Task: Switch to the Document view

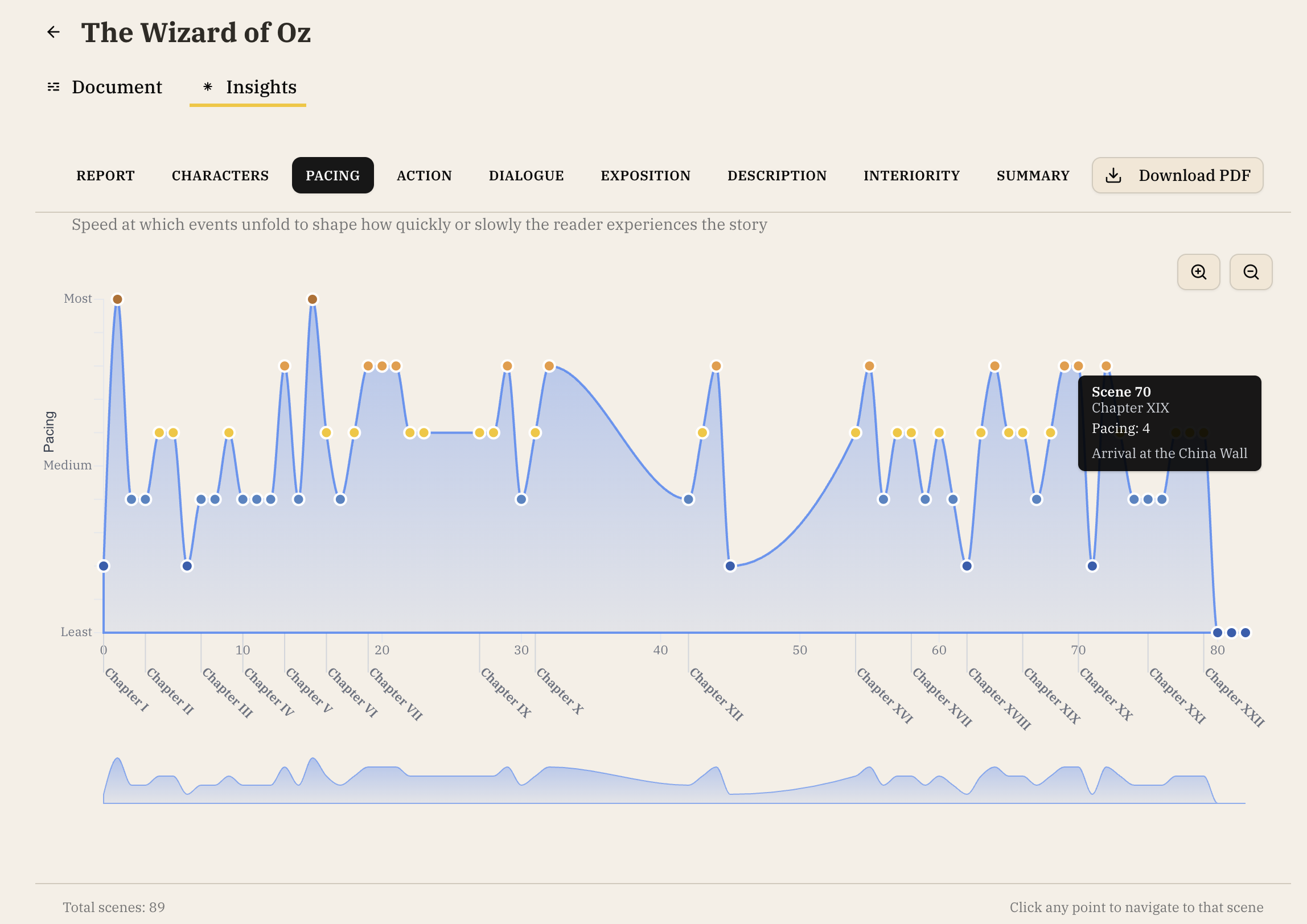Action: [116, 86]
